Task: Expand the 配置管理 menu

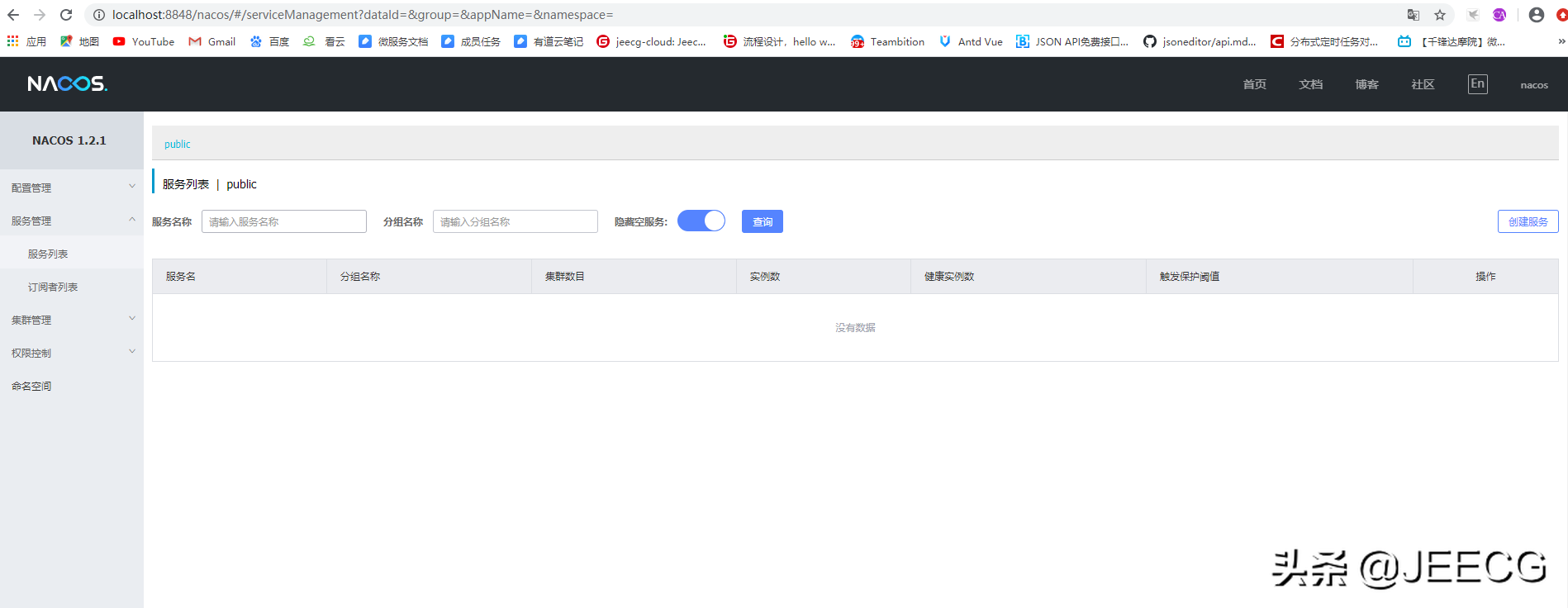Action: coord(72,188)
